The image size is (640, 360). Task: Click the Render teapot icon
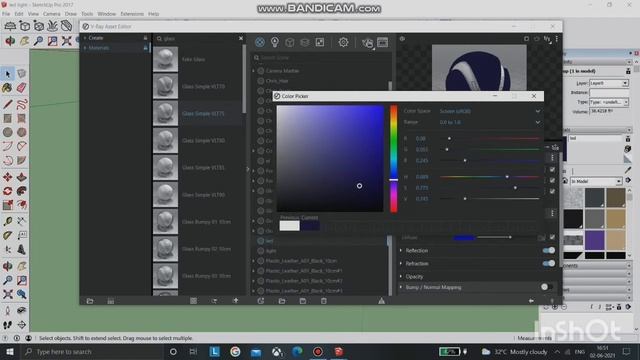click(367, 42)
